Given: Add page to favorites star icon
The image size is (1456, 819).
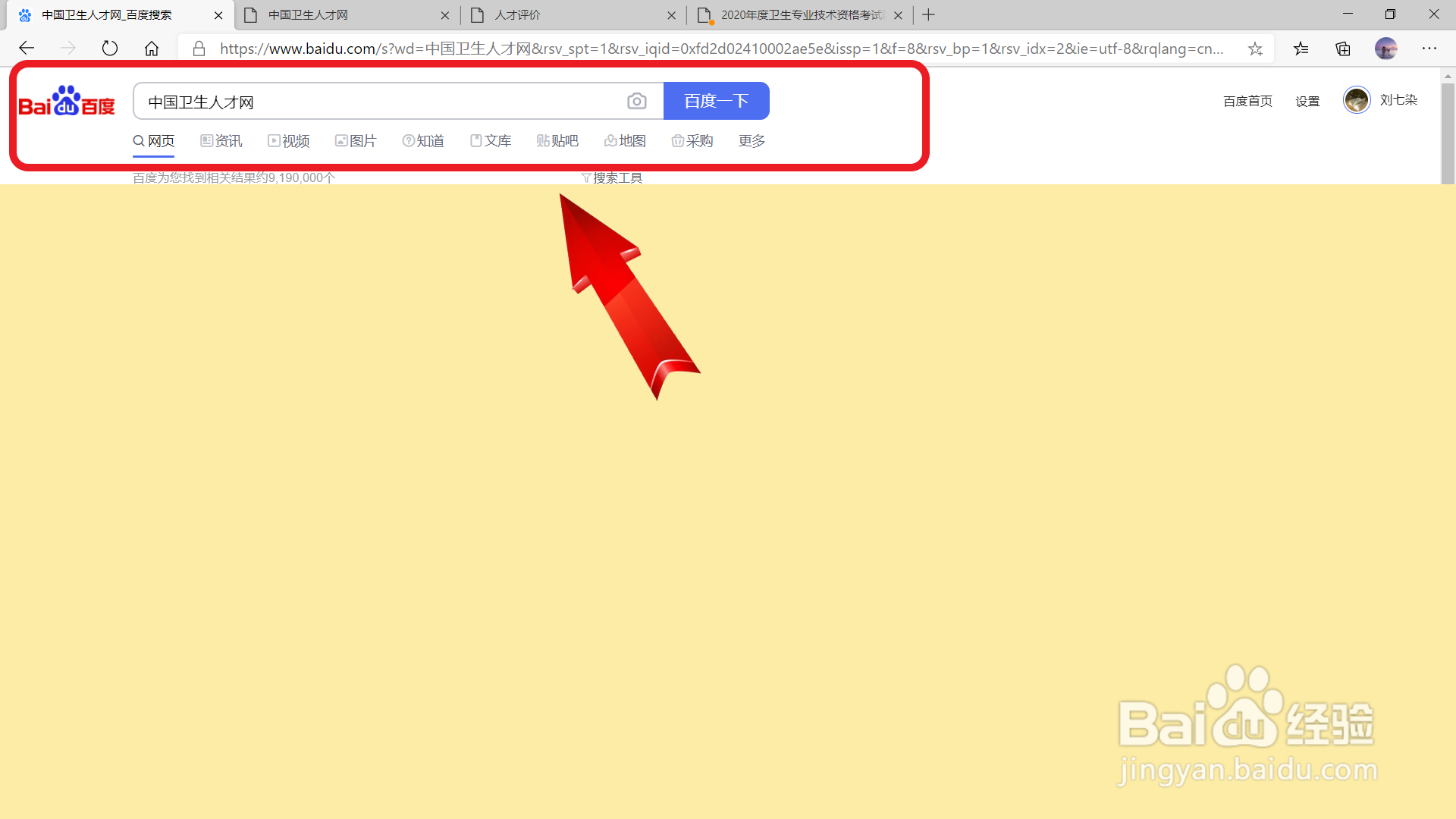Looking at the screenshot, I should click(1255, 49).
